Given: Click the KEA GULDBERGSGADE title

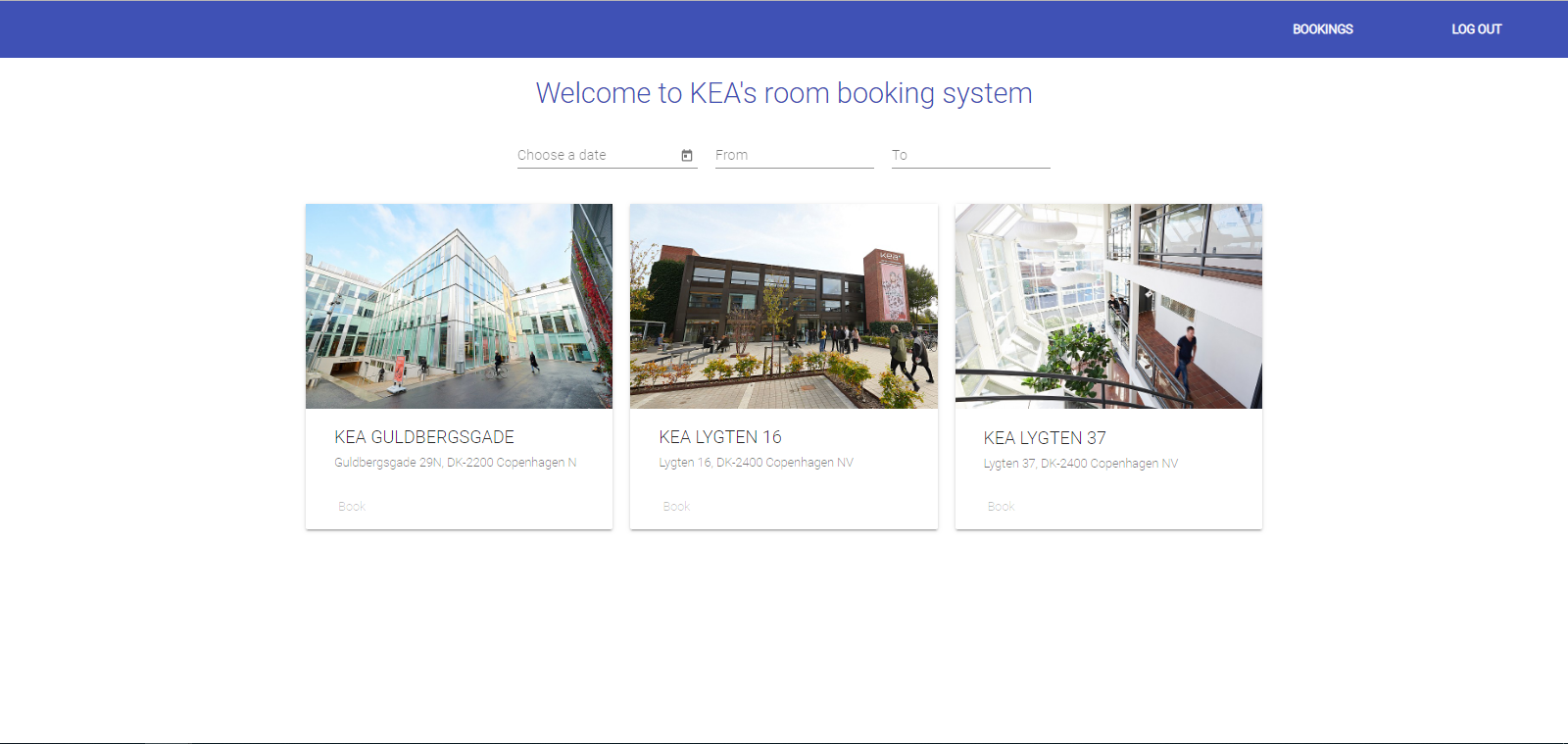Looking at the screenshot, I should coord(424,437).
